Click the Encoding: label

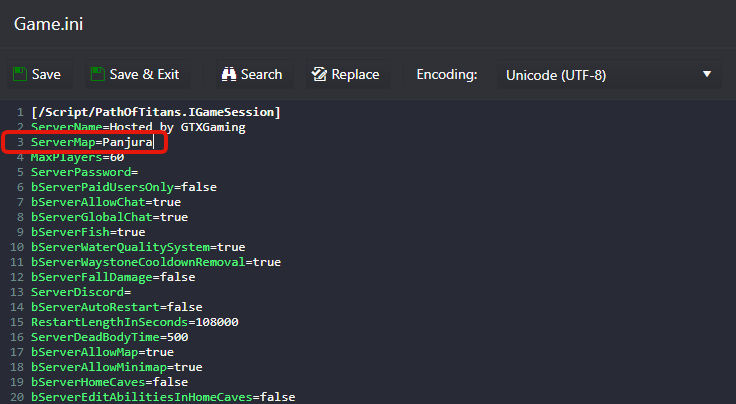447,74
